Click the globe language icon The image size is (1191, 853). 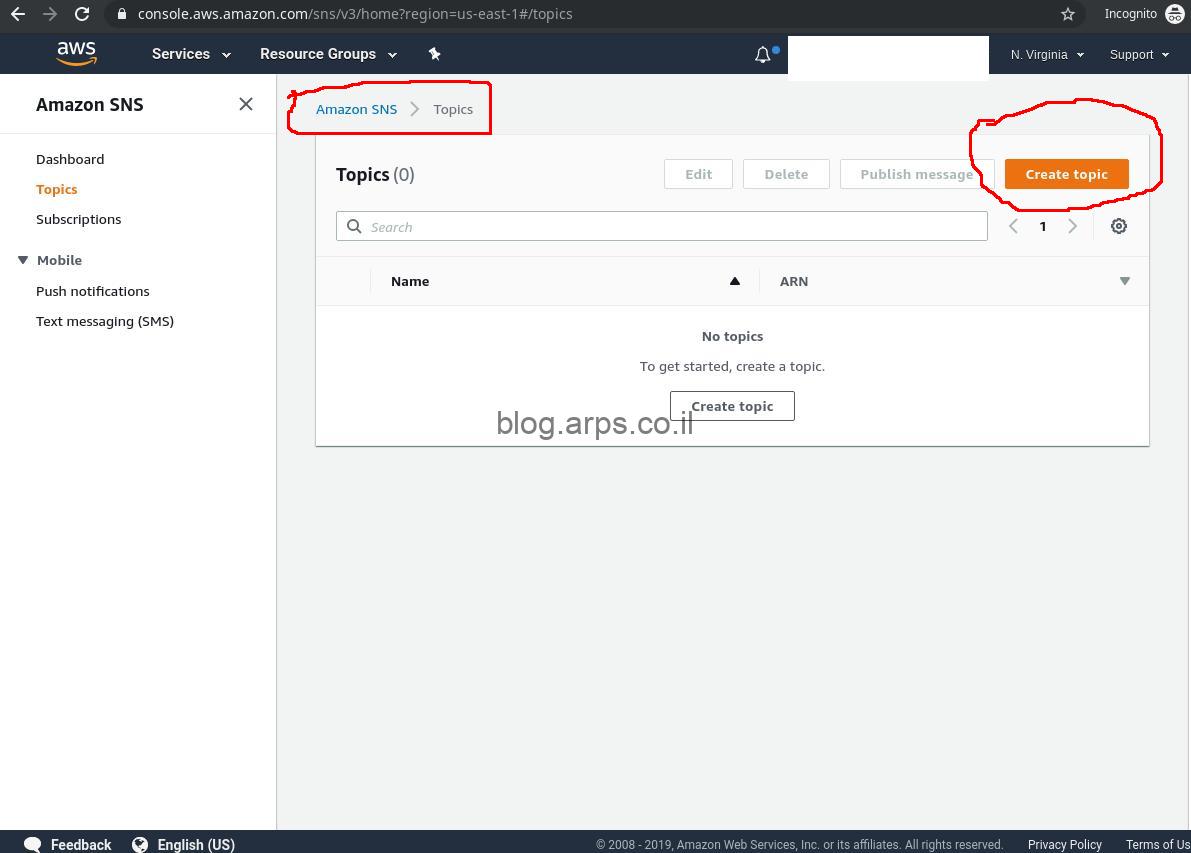[x=140, y=845]
